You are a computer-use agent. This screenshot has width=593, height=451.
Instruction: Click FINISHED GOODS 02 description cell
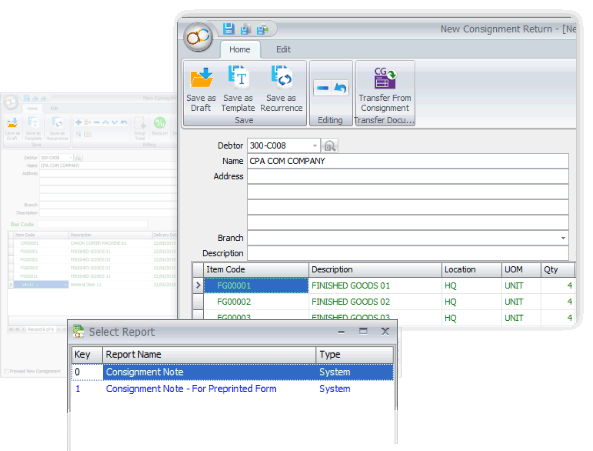[375, 302]
